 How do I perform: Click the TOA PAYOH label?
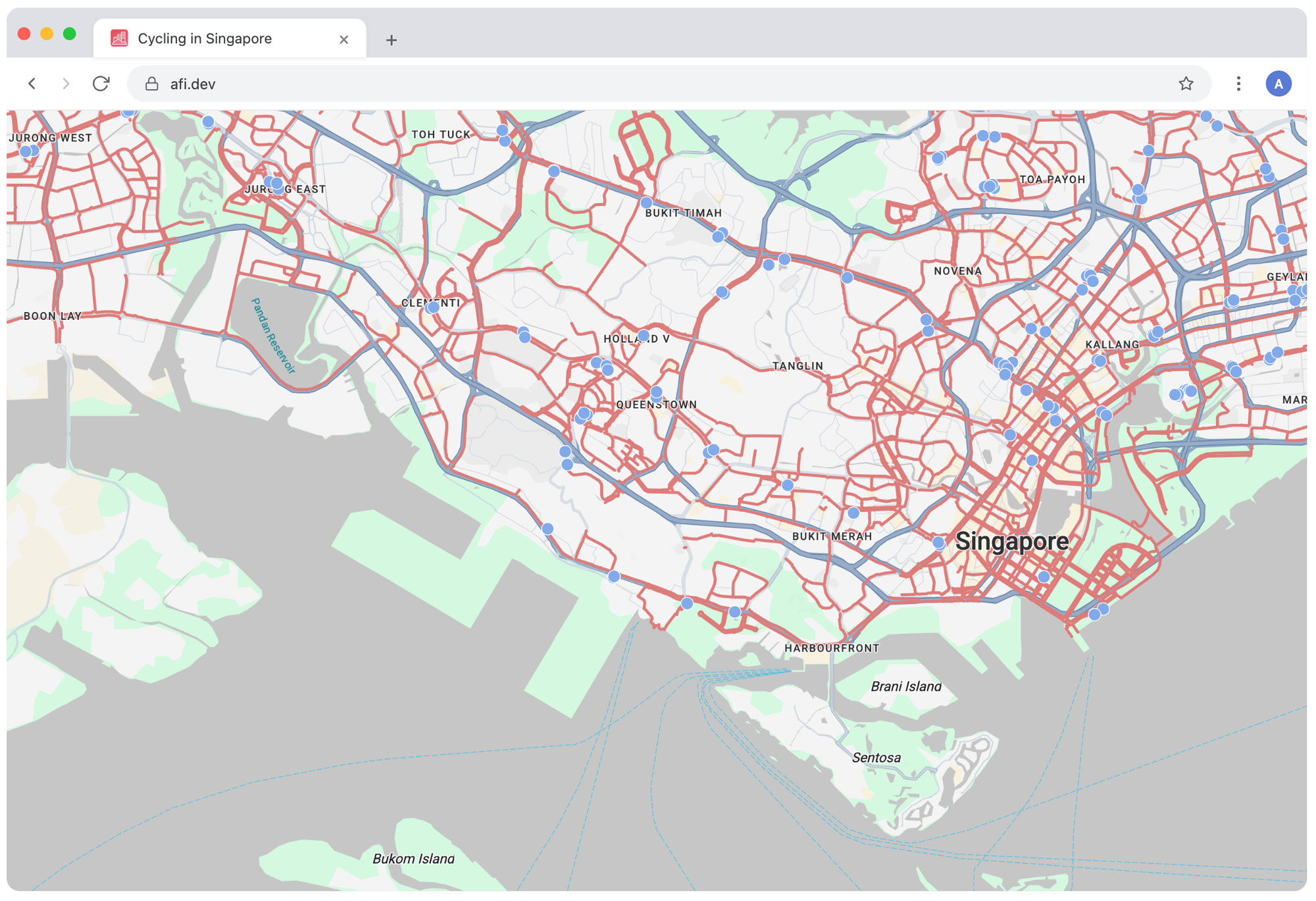[1052, 180]
